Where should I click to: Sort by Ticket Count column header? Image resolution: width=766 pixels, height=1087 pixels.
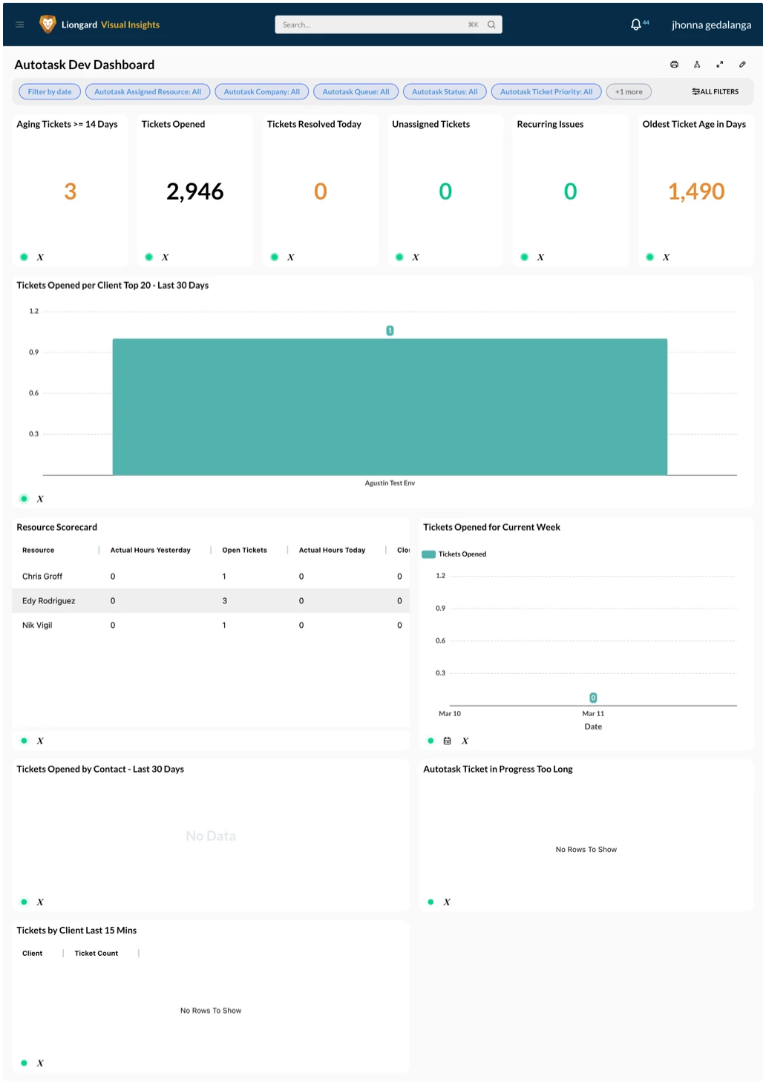96,954
